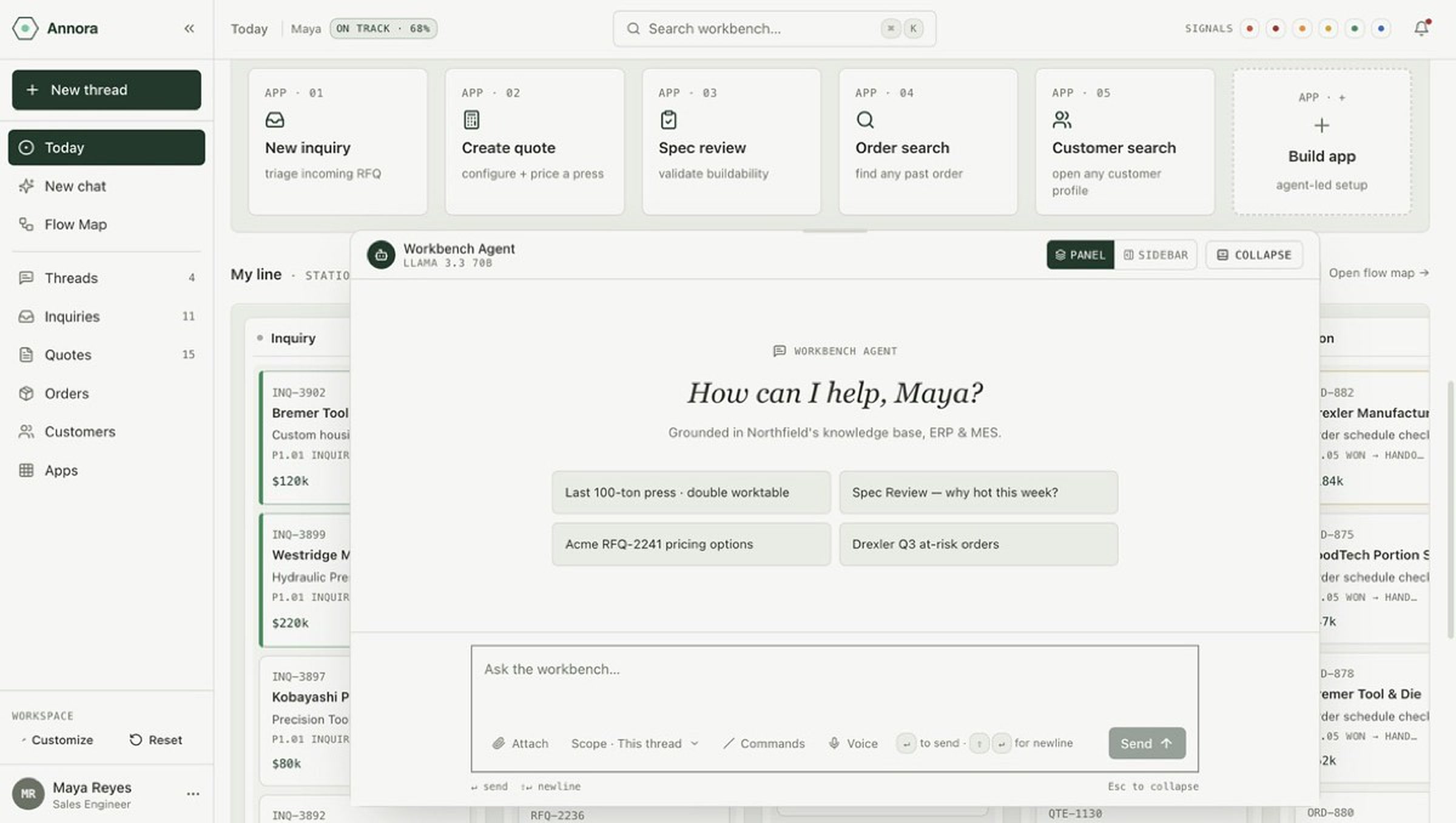This screenshot has width=1456, height=823.
Task: Click the Flow Map icon
Action: coord(26,225)
